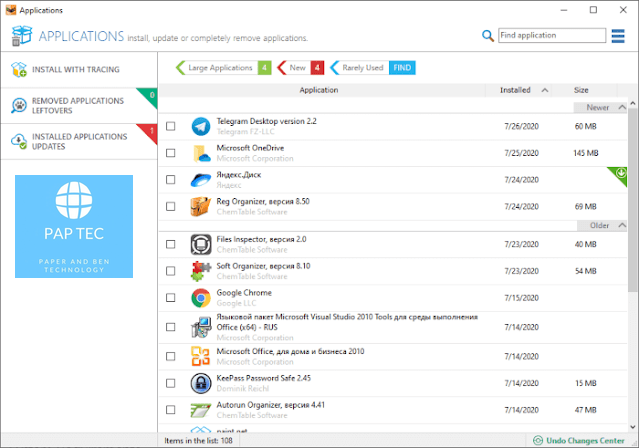
Task: Click the Undo Changes Center circular icon
Action: click(538, 440)
